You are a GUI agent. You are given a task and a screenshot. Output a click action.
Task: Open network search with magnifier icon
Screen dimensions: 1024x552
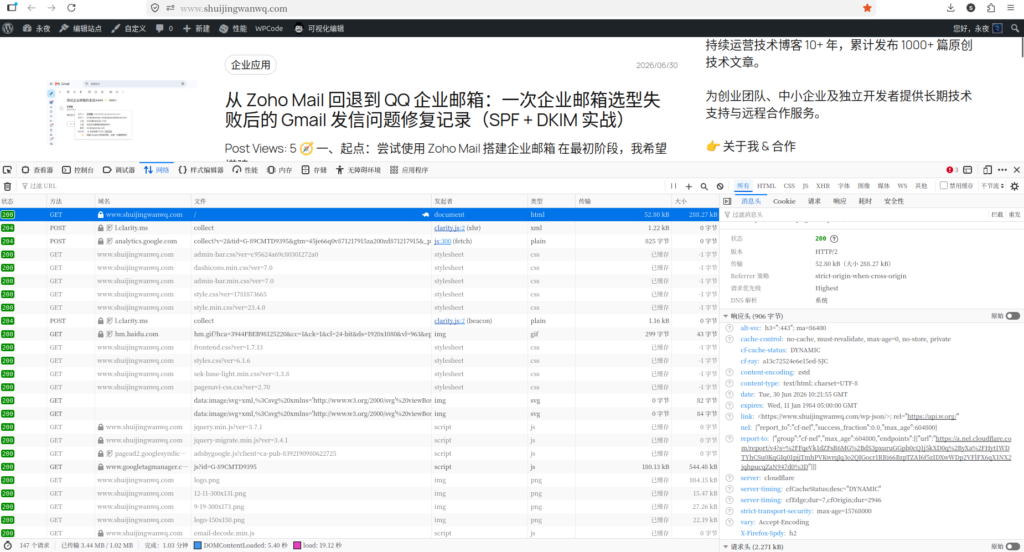(704, 186)
